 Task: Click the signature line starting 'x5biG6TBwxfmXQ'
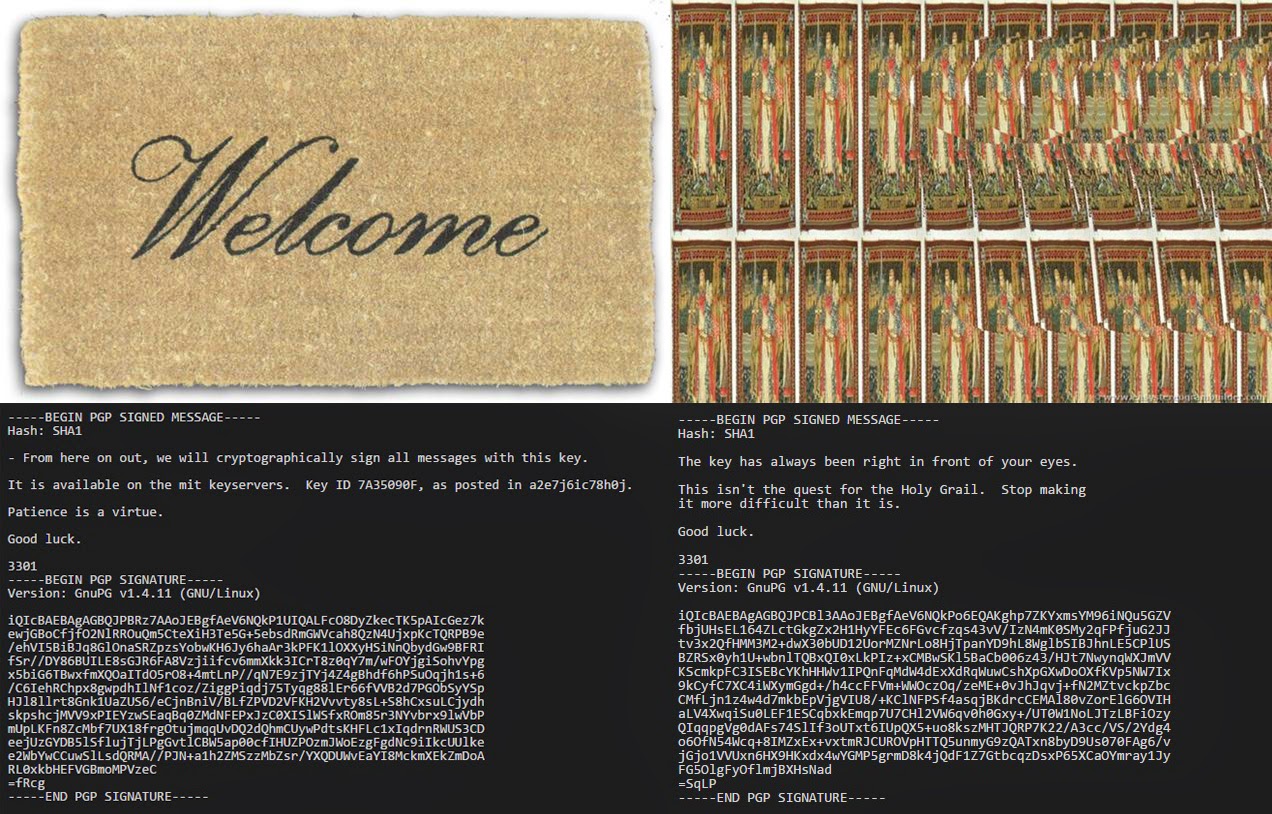pyautogui.click(x=245, y=675)
